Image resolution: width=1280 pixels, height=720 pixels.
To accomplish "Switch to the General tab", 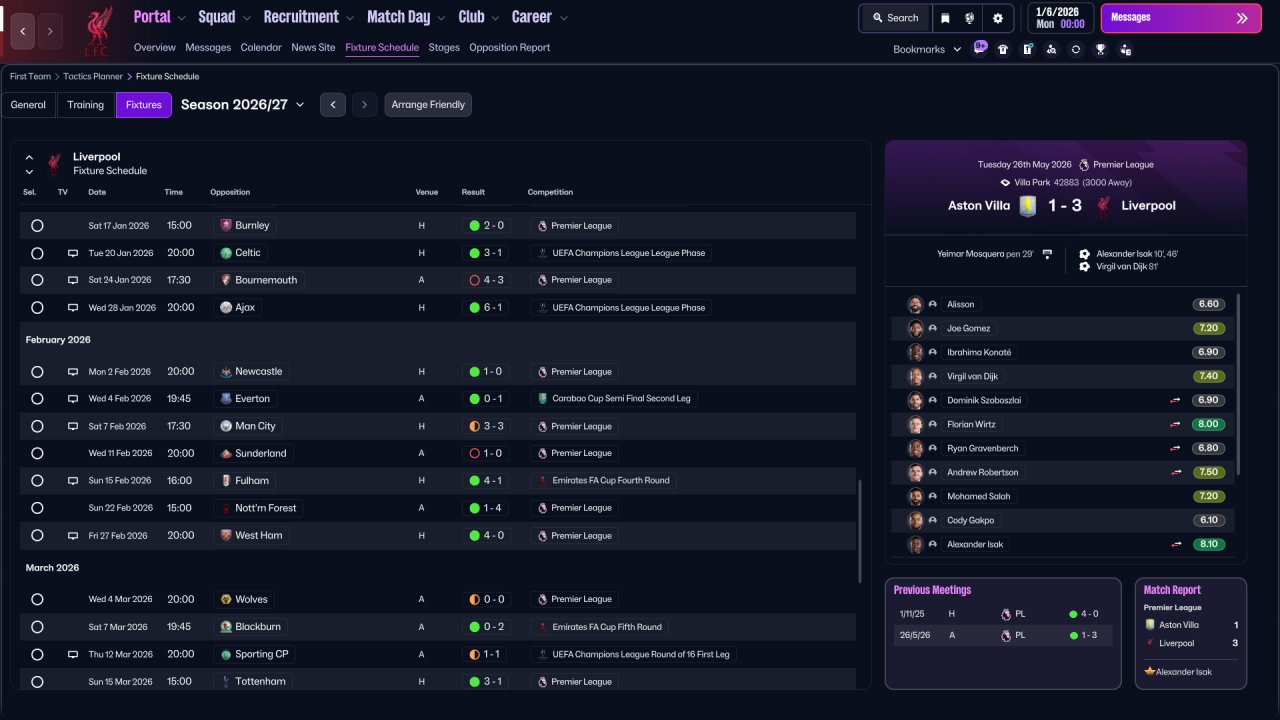I will (x=28, y=105).
